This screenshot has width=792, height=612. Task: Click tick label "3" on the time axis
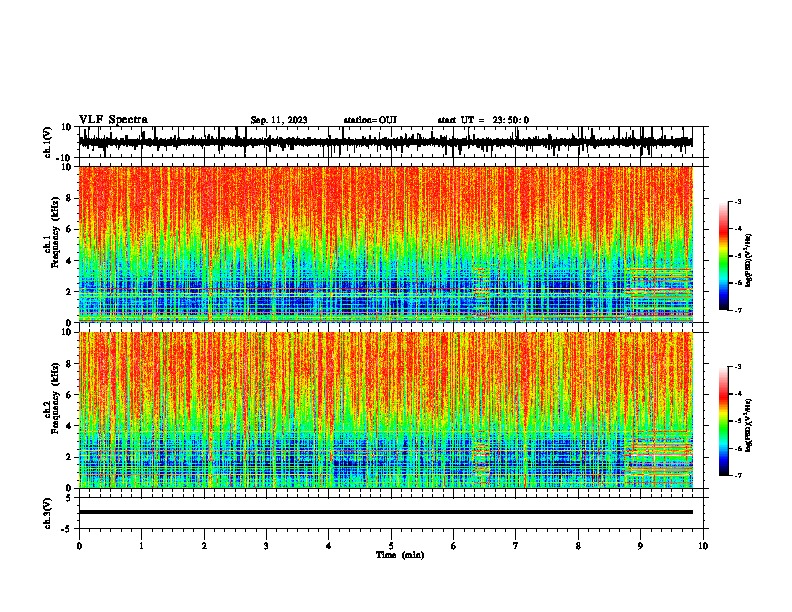tap(266, 546)
